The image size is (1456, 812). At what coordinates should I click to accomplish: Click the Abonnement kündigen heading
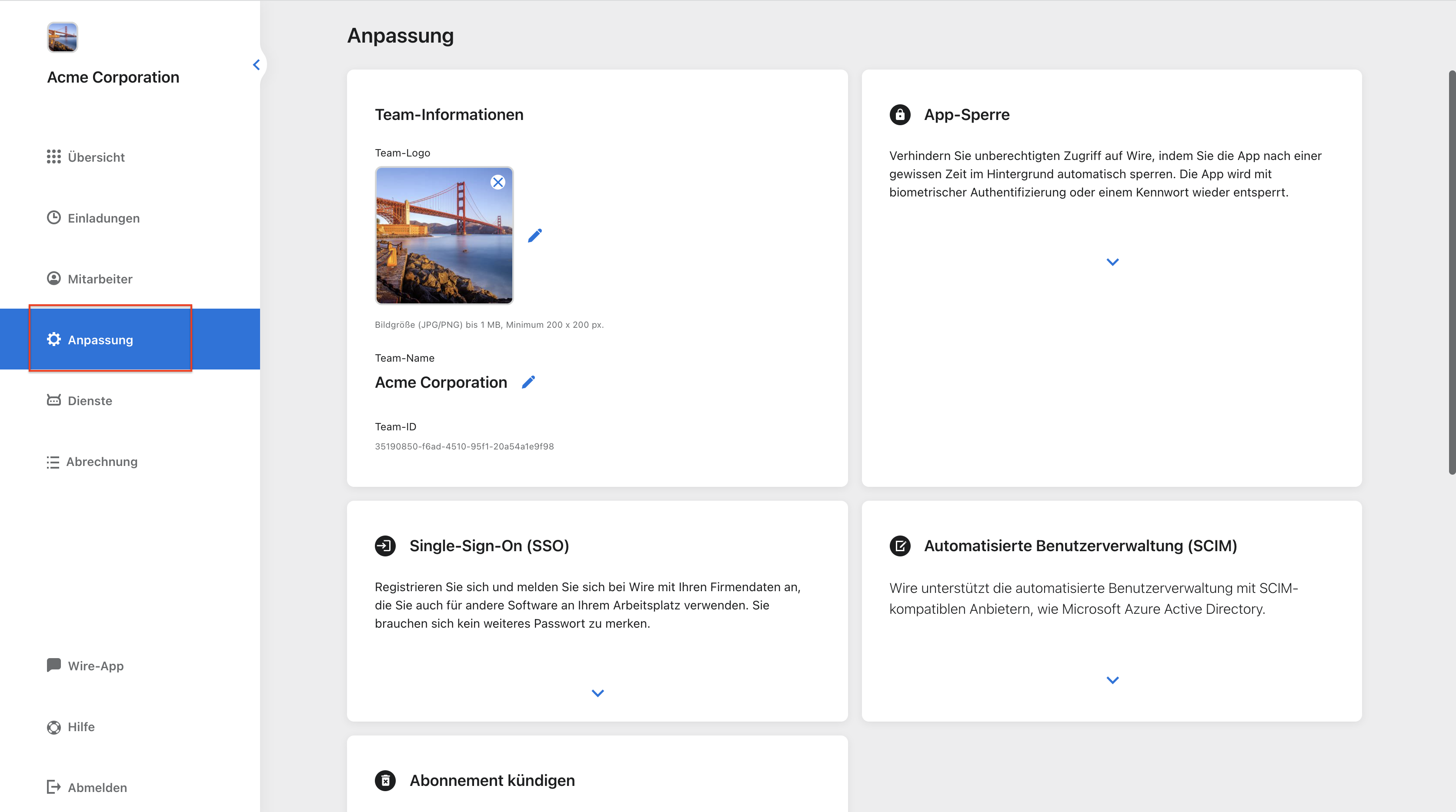click(x=492, y=780)
